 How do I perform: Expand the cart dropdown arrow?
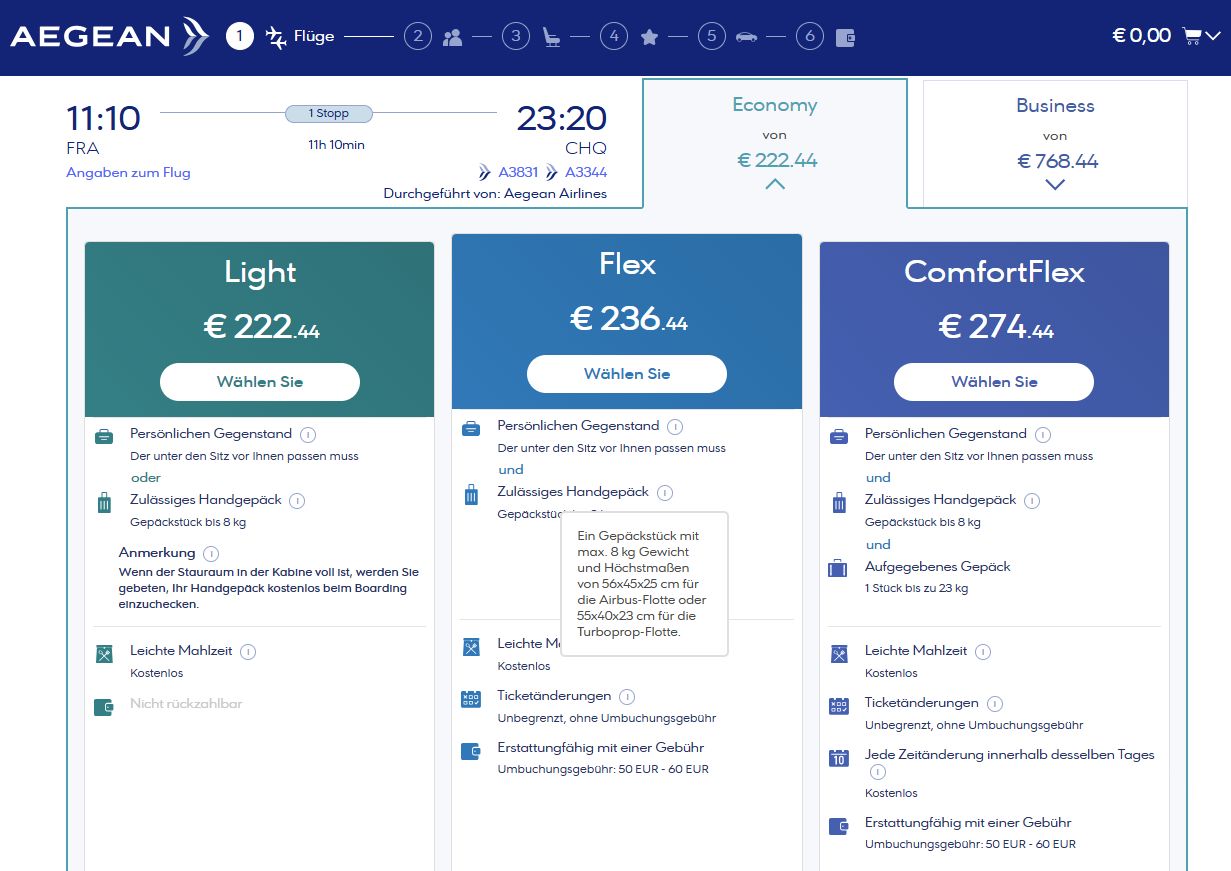coord(1213,37)
